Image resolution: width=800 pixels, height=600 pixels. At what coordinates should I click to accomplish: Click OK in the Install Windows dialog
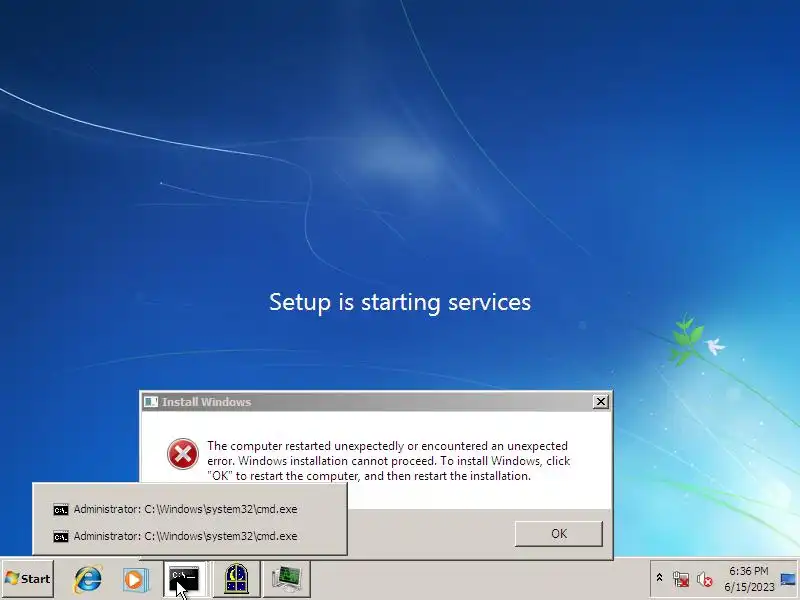coord(559,534)
